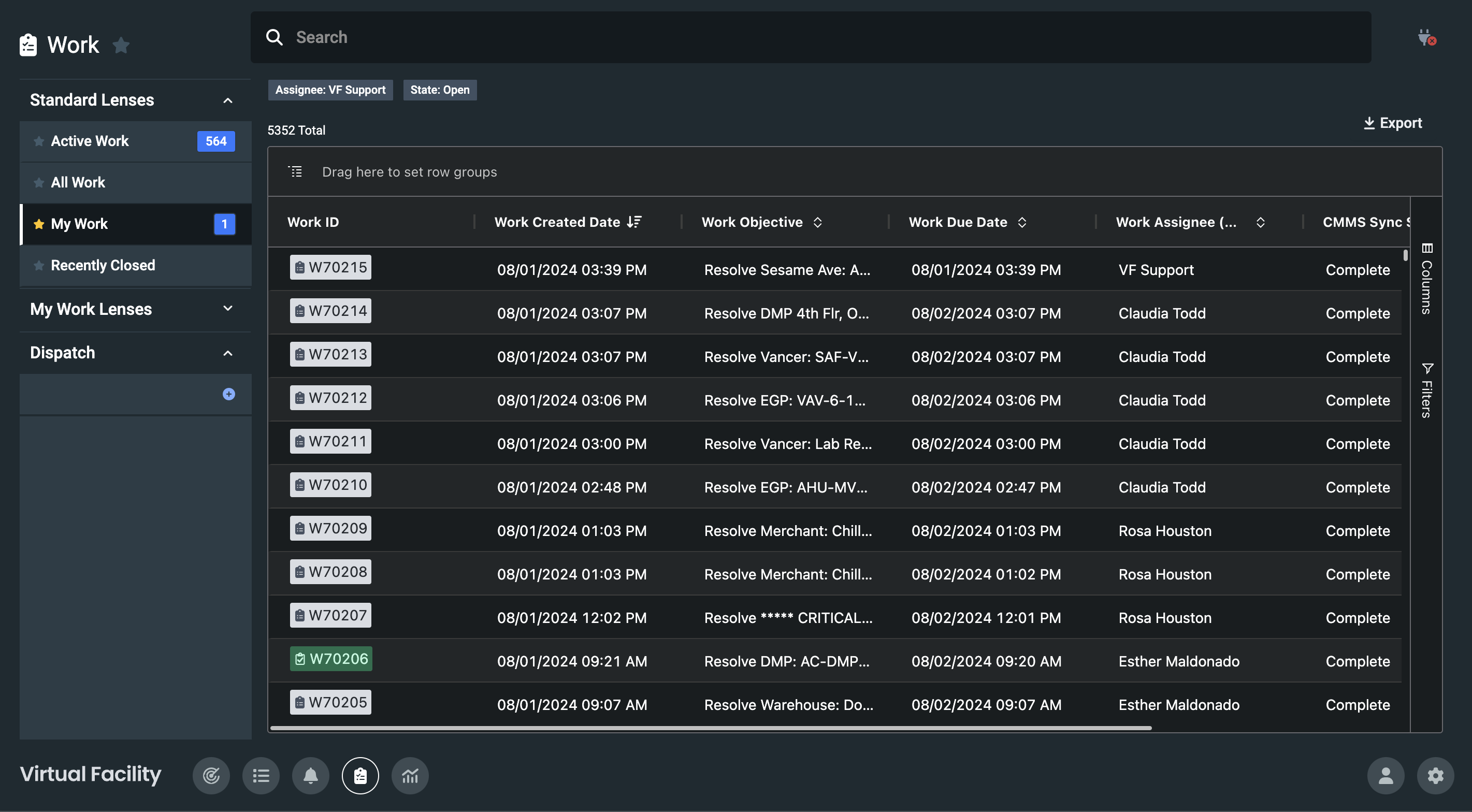Collapse the Standard Lenses section

pyautogui.click(x=227, y=100)
